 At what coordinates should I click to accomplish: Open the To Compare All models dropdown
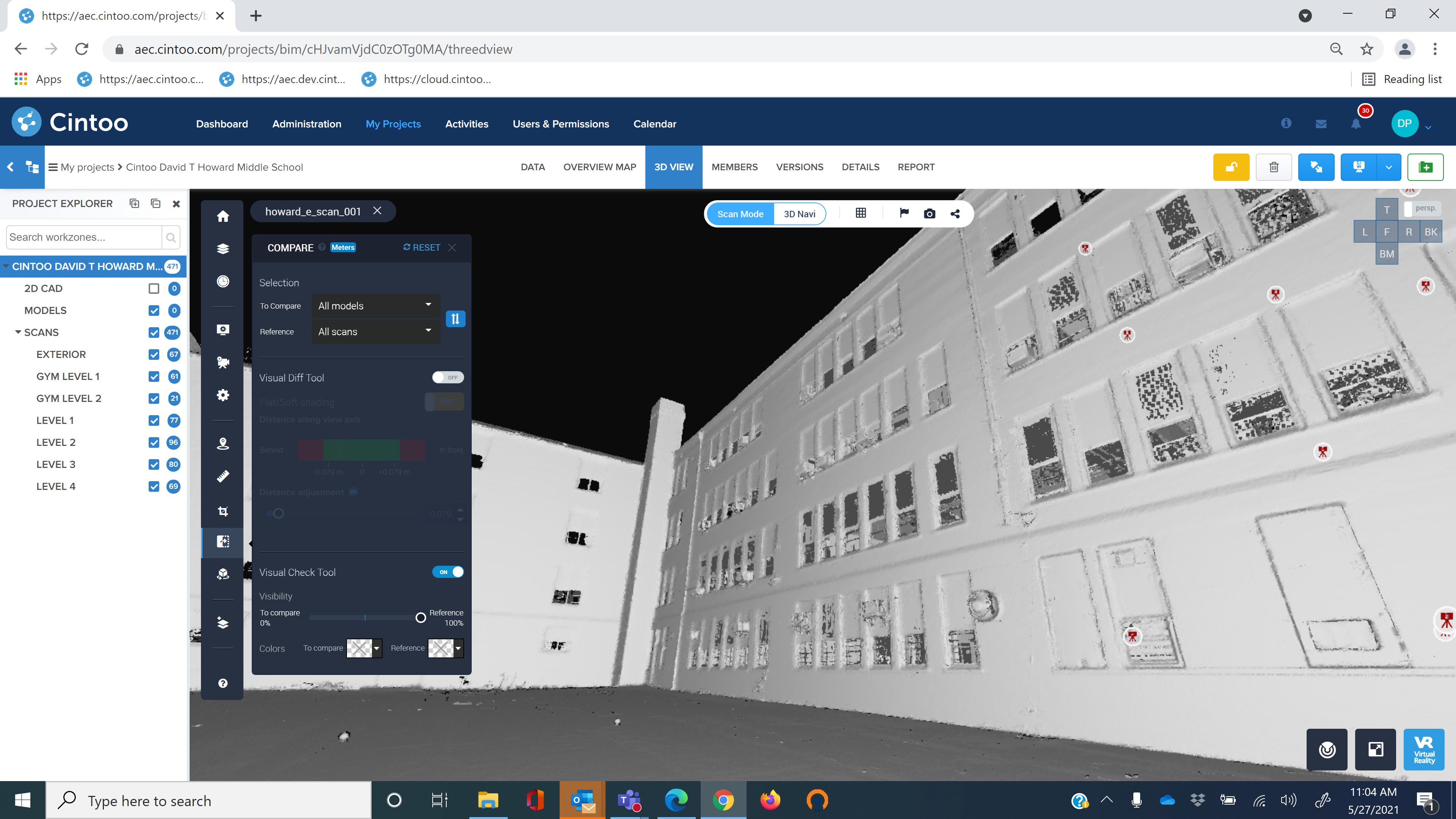[x=375, y=306]
